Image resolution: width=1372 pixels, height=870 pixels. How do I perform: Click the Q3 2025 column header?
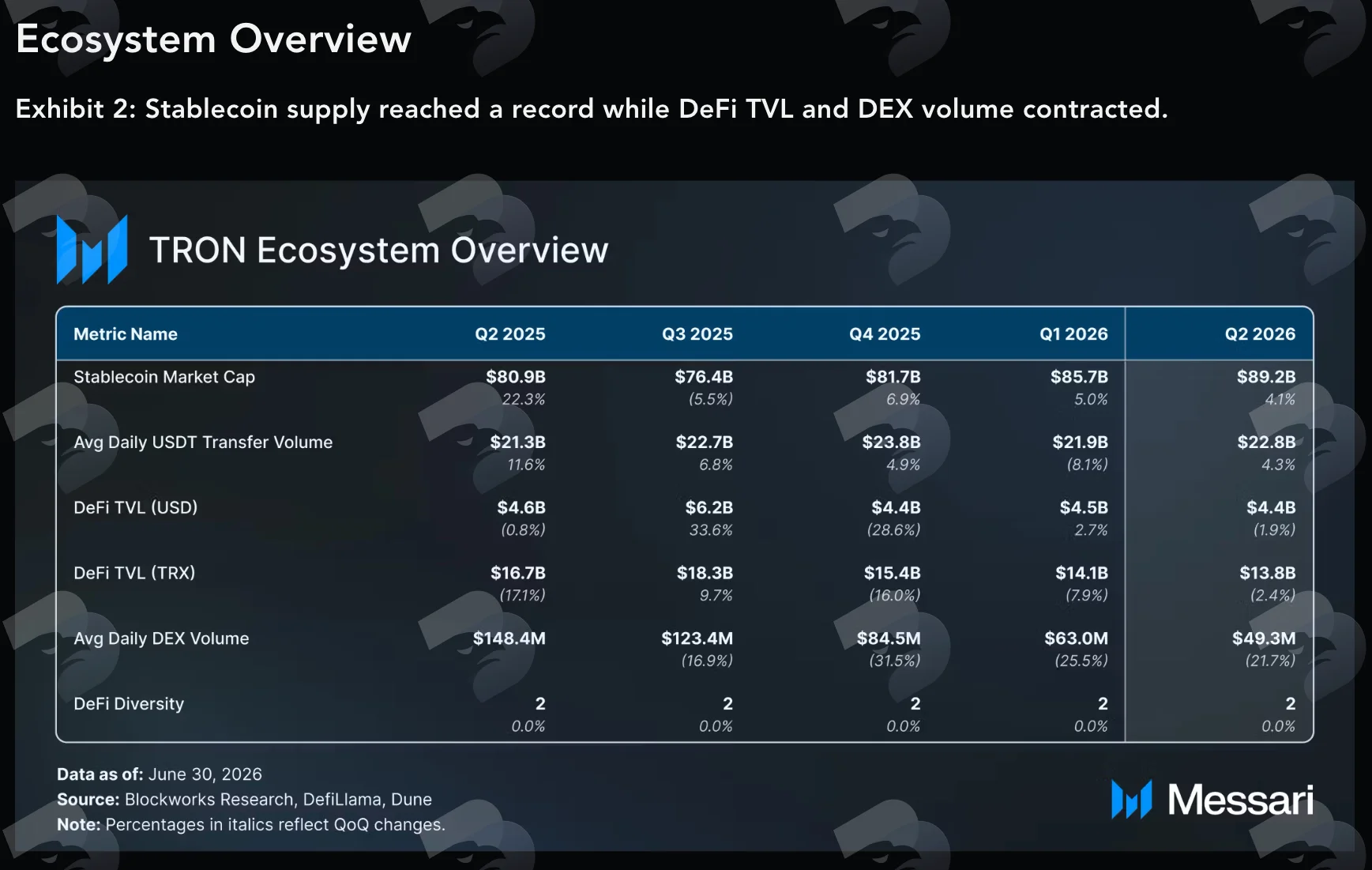697,334
